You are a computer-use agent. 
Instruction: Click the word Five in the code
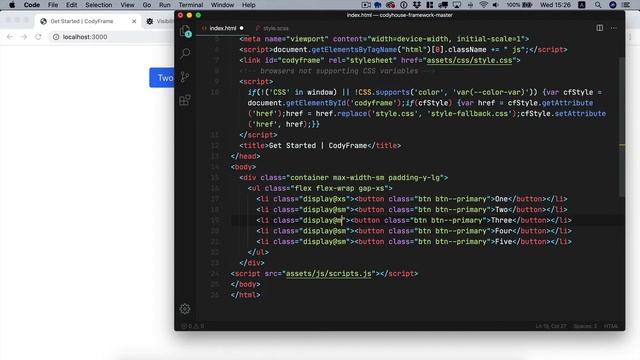pyautogui.click(x=503, y=242)
